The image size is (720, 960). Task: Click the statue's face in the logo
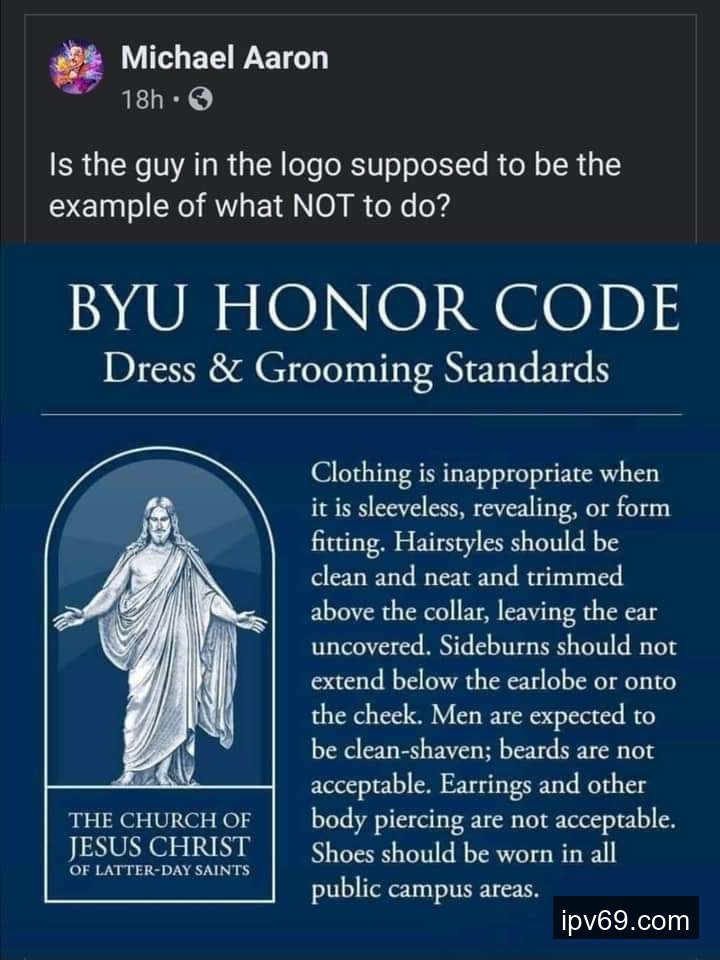tap(159, 522)
